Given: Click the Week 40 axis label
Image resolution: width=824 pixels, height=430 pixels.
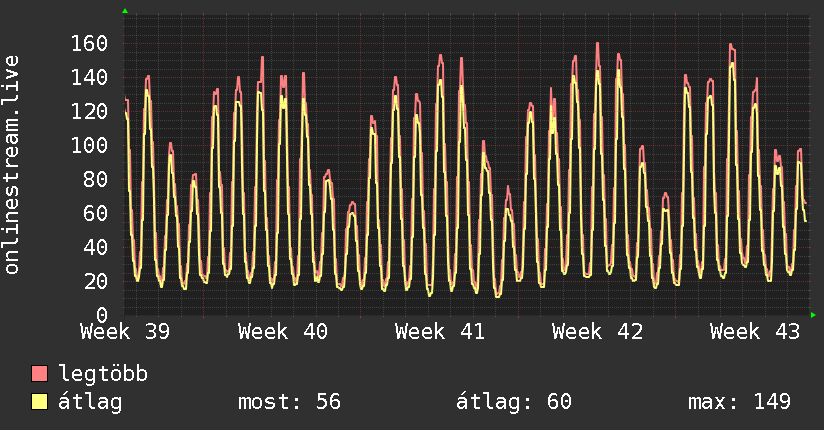Looking at the screenshot, I should pos(283,332).
